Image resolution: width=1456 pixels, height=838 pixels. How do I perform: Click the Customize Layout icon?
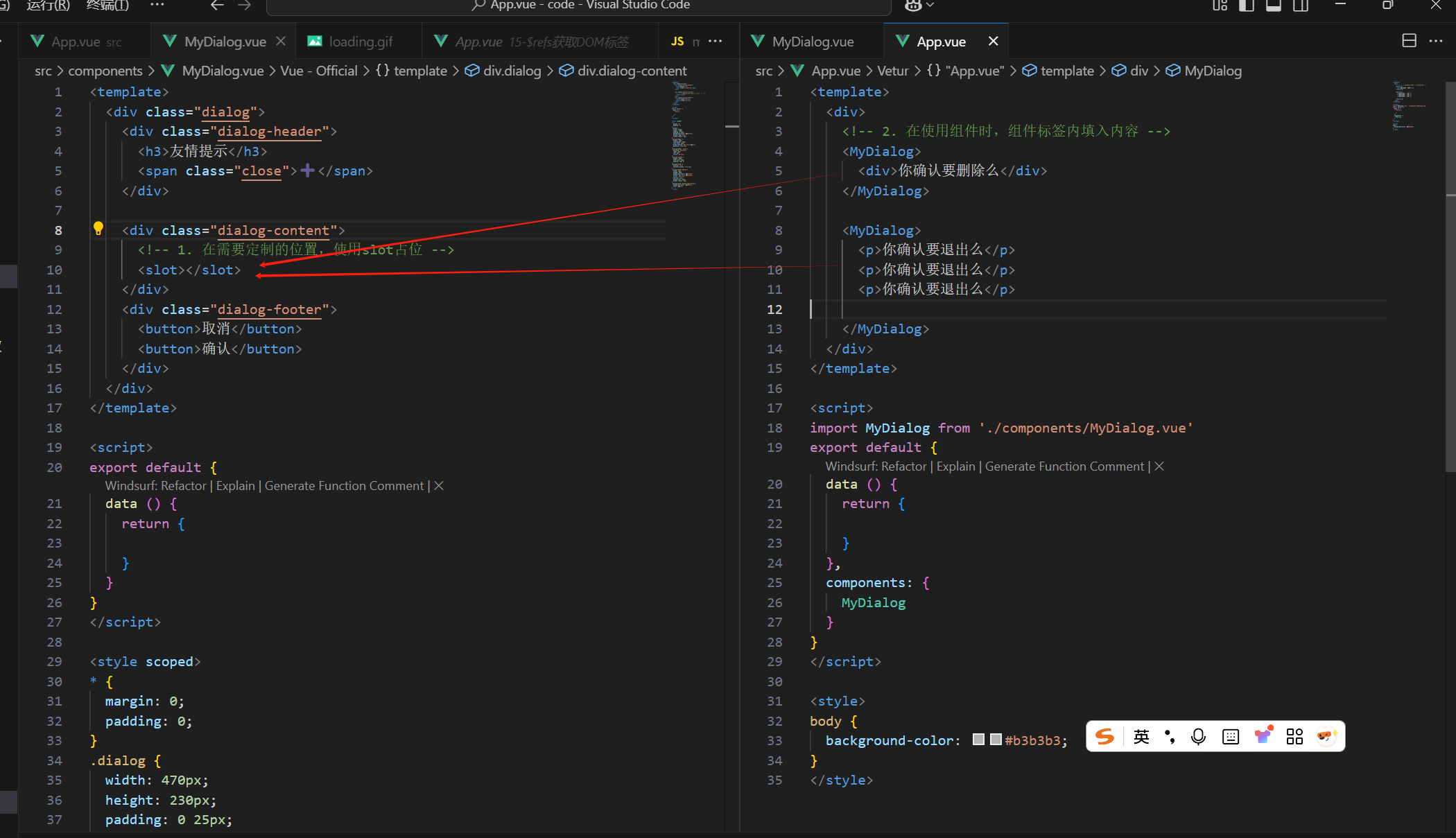(1220, 6)
